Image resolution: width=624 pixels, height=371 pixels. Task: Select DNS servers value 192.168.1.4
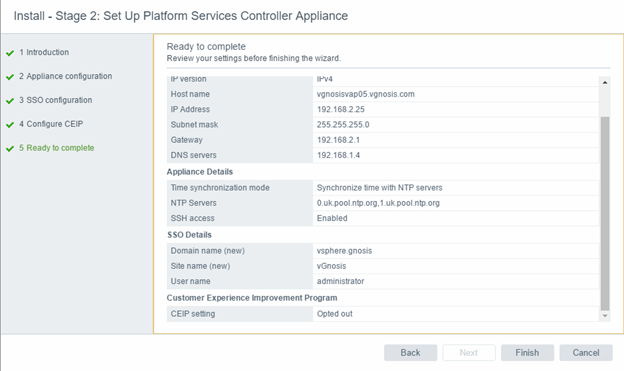pyautogui.click(x=338, y=155)
